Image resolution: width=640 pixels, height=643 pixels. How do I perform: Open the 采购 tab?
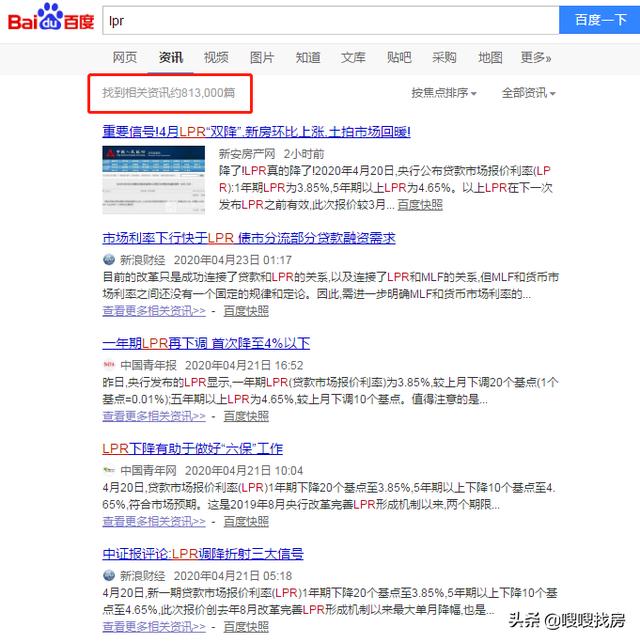(444, 57)
